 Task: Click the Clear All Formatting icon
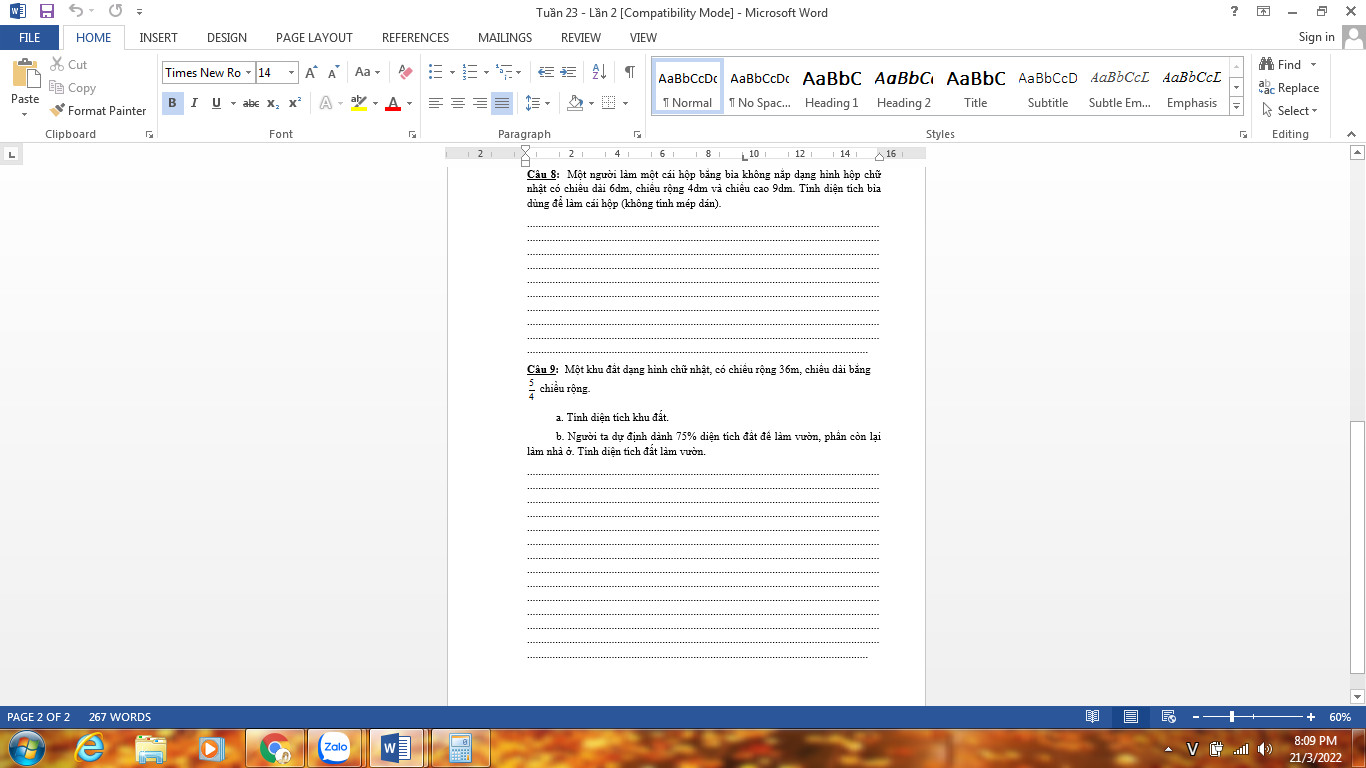click(405, 72)
